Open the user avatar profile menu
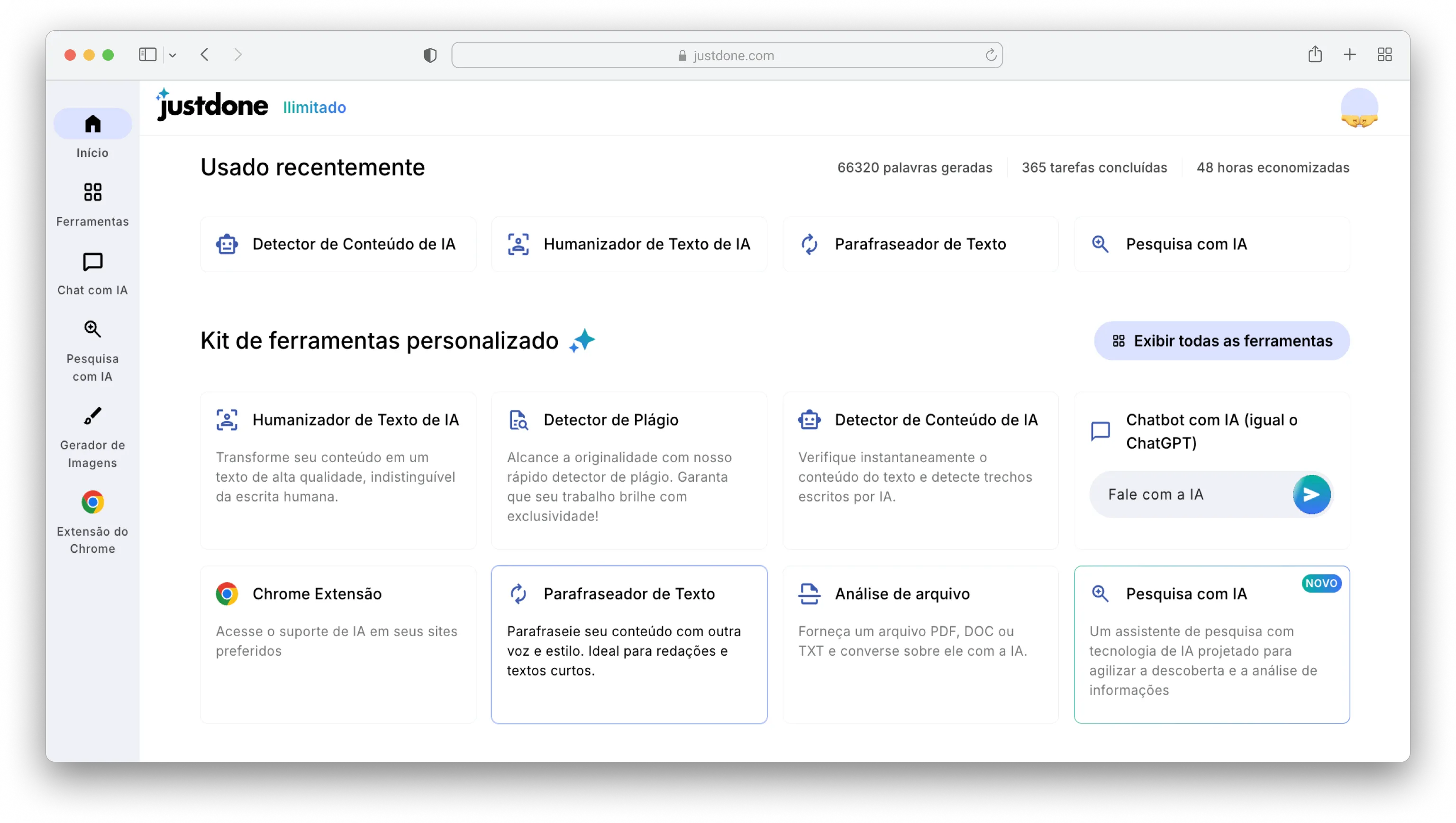Viewport: 1456px width, 823px height. point(1359,108)
